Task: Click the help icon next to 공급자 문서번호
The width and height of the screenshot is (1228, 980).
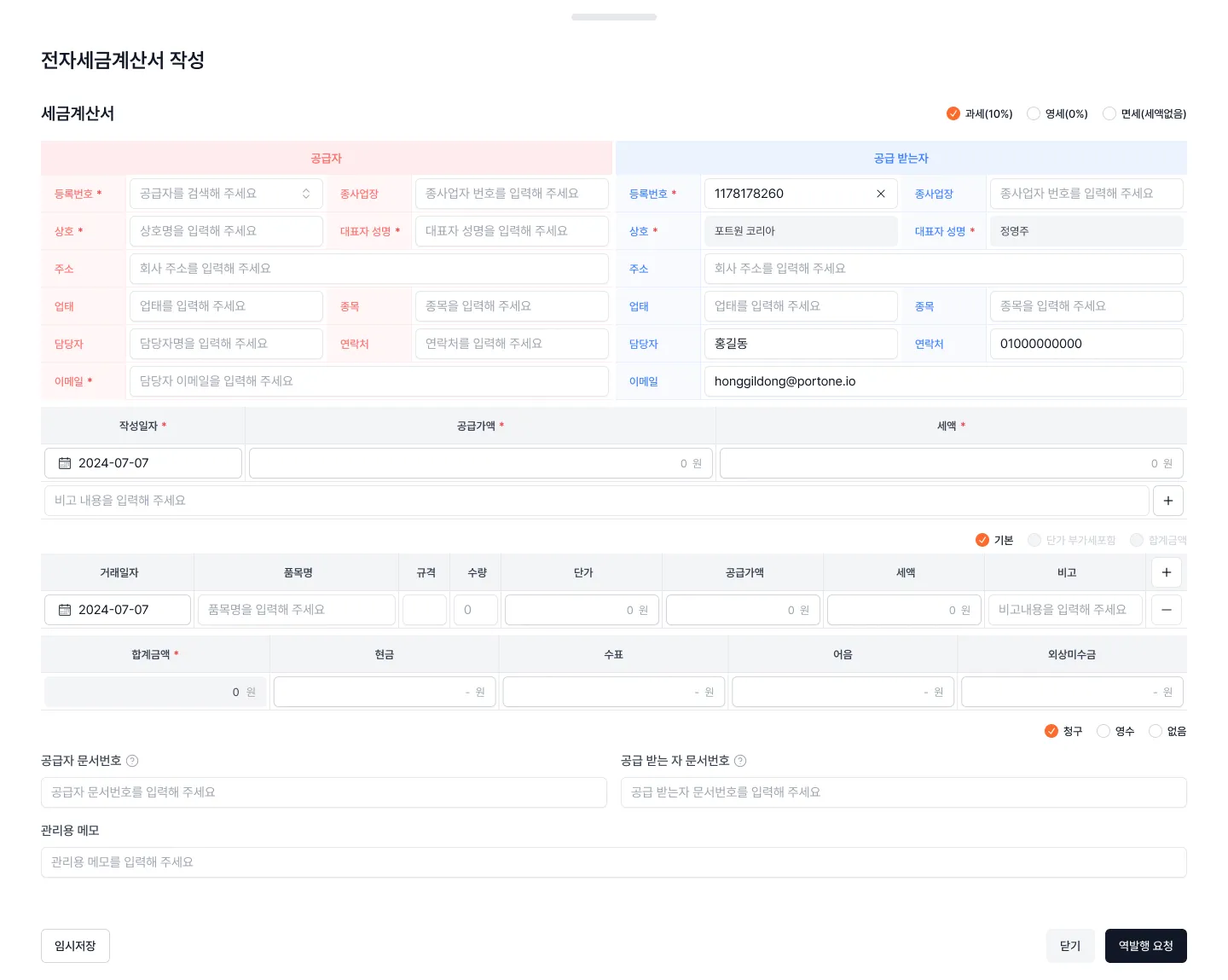Action: pos(132,761)
